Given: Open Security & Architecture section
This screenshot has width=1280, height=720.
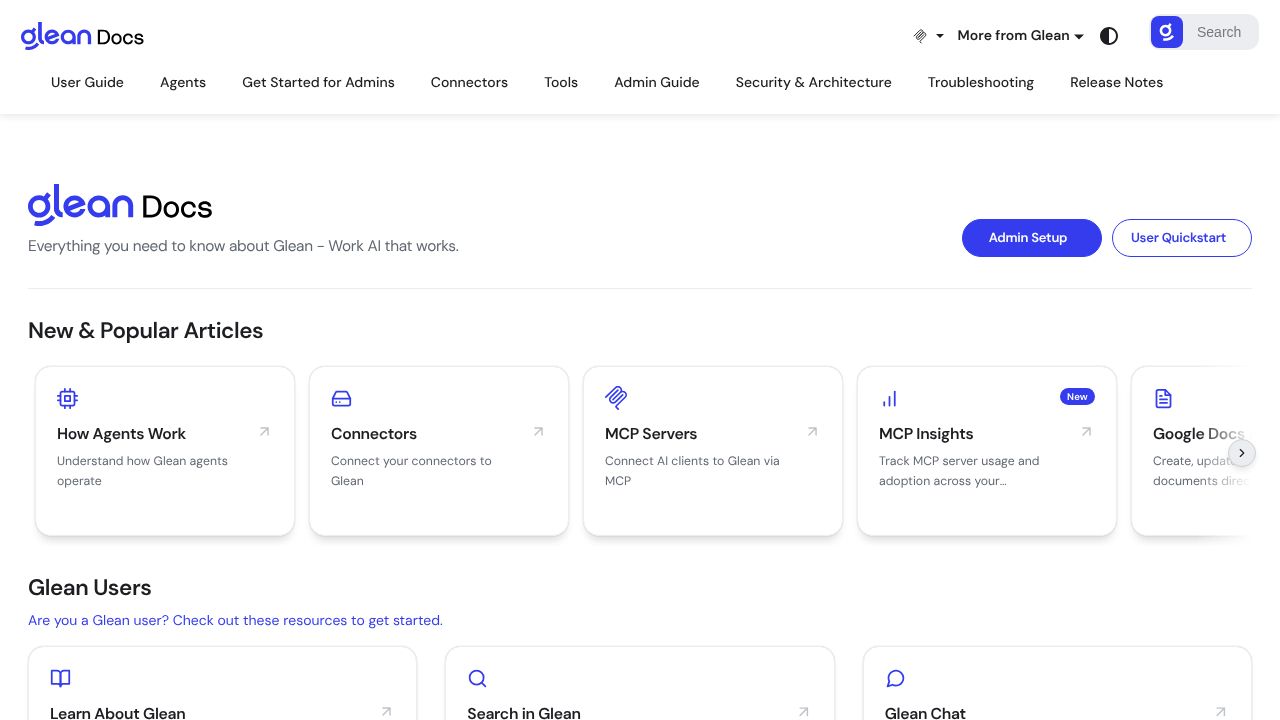Looking at the screenshot, I should (813, 82).
